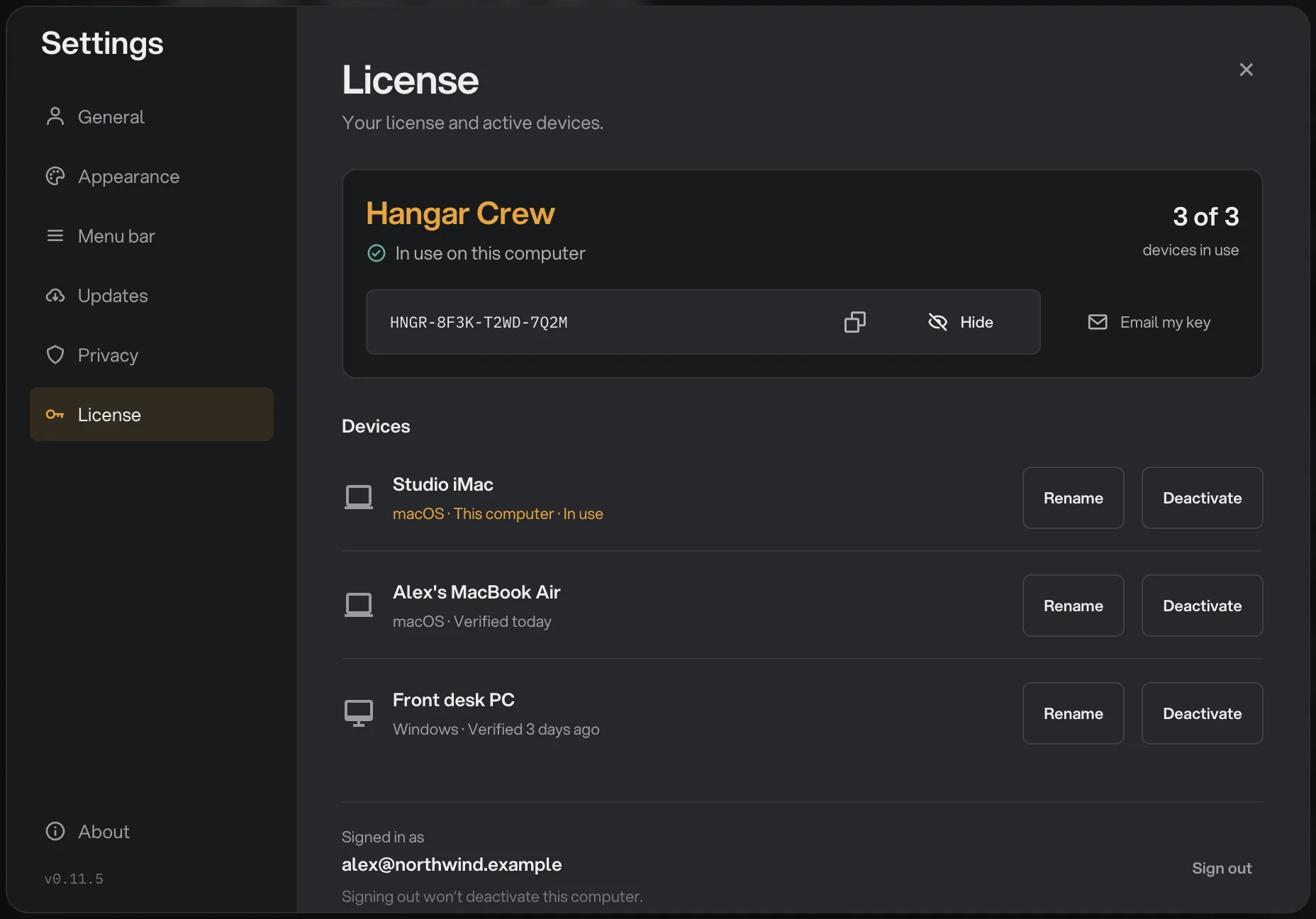
Task: Click the laptop icon beside Alex's MacBook Air
Action: pyautogui.click(x=359, y=605)
